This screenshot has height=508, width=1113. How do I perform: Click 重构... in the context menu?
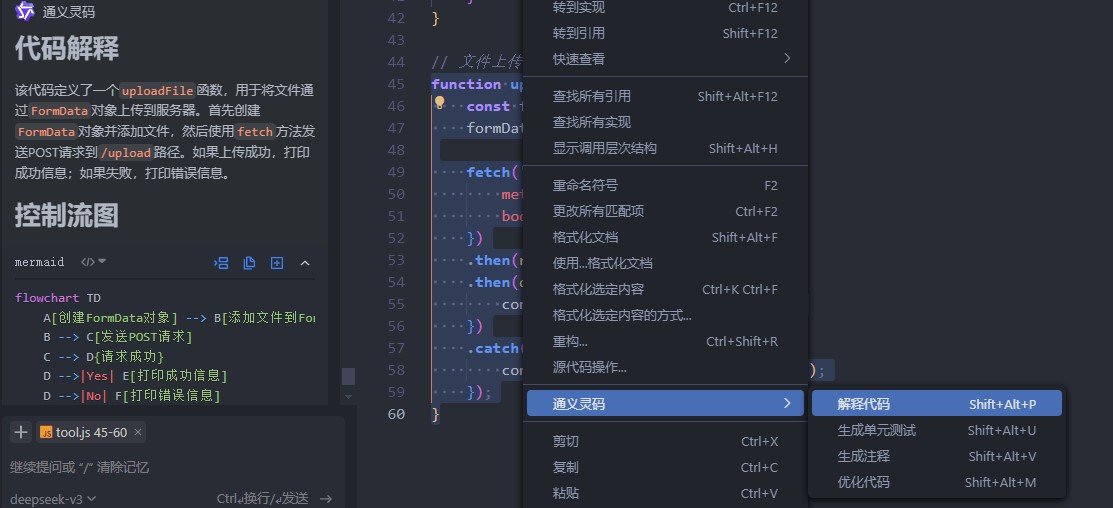tap(665, 341)
